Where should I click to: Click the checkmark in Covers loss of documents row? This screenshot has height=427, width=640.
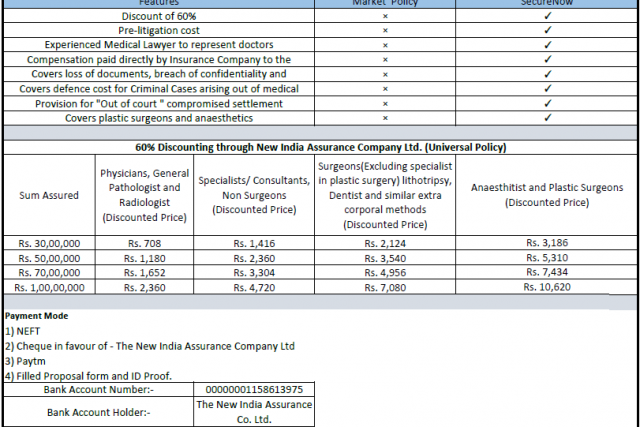tap(547, 74)
